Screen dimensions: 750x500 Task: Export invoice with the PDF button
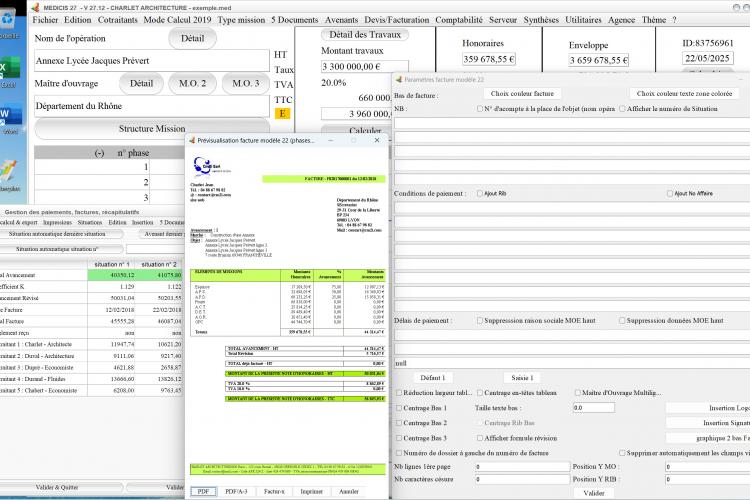coord(203,491)
